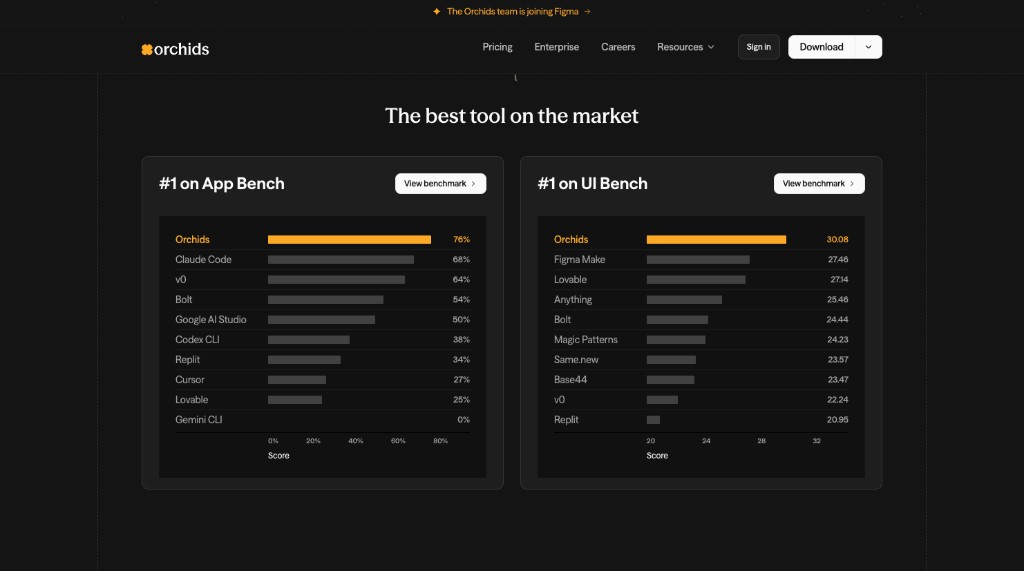1024x571 pixels.
Task: Open the Enterprise page
Action: click(556, 47)
